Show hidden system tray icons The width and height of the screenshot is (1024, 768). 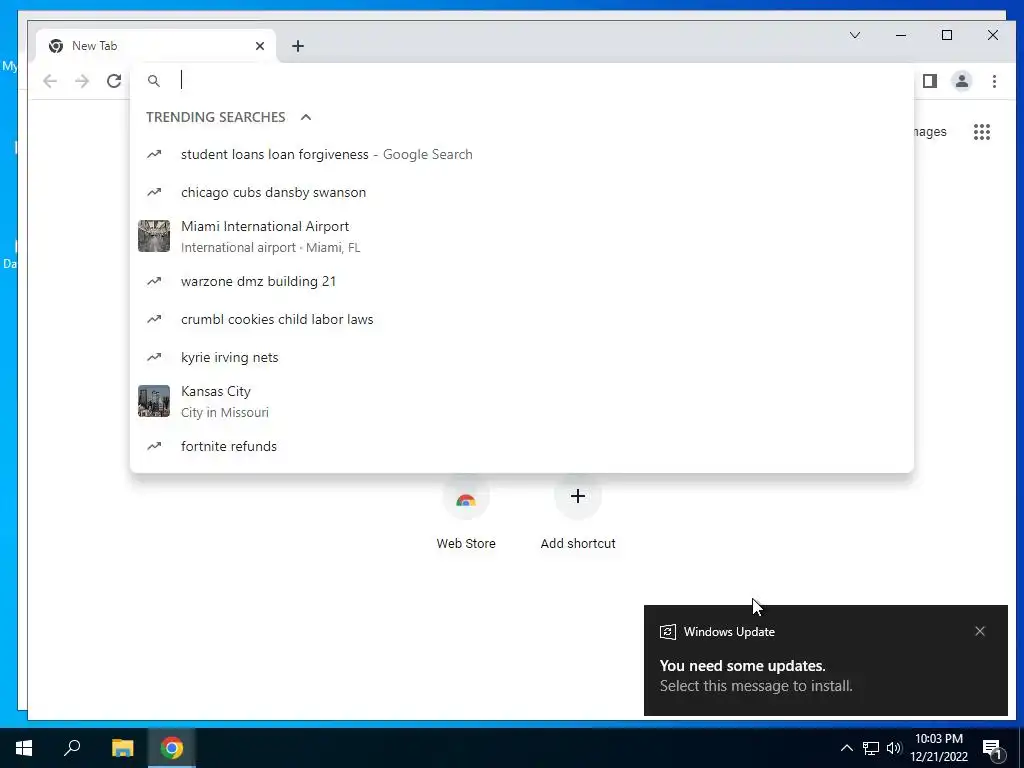coord(846,748)
